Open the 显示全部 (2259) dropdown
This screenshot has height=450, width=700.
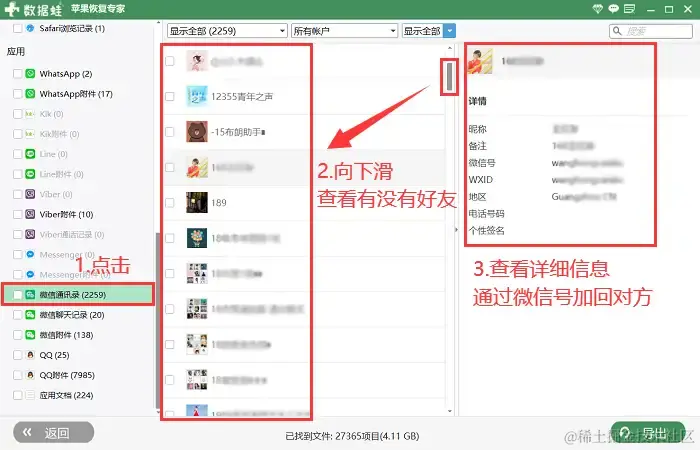(227, 31)
